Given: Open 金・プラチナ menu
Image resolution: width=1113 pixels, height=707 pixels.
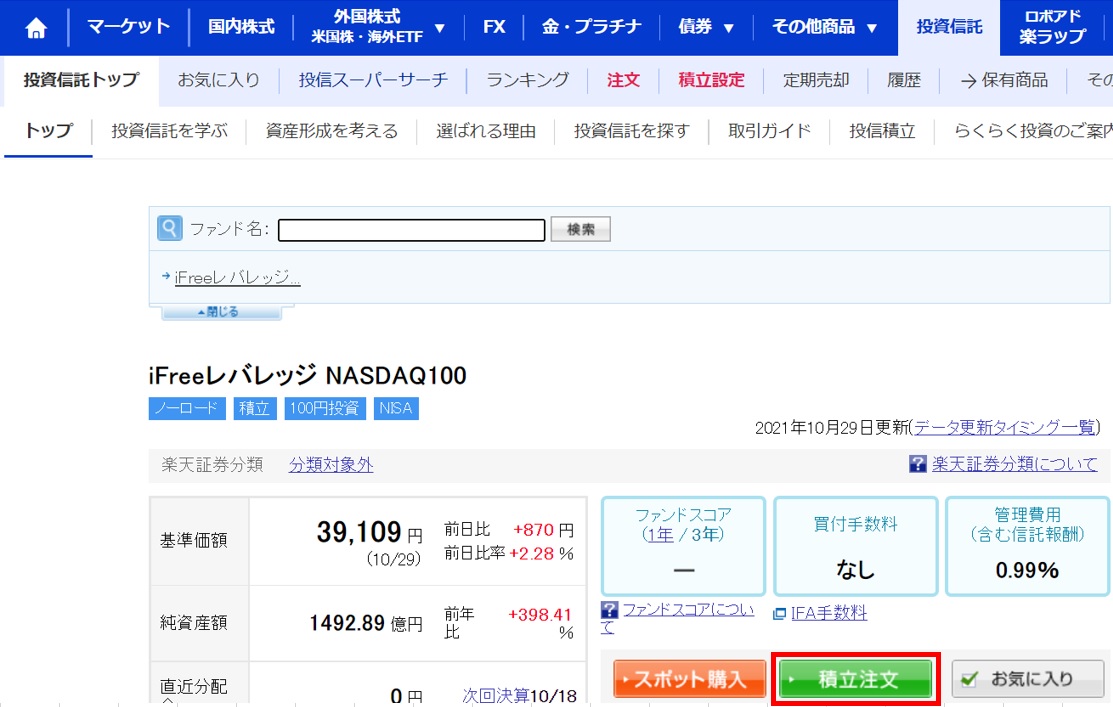Looking at the screenshot, I should tap(591, 27).
